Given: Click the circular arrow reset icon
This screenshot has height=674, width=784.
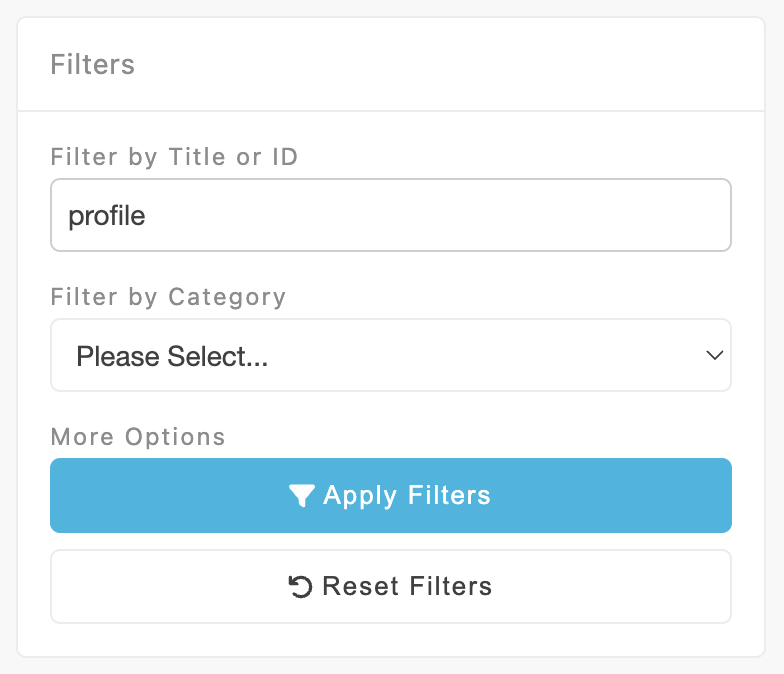Looking at the screenshot, I should pos(300,587).
